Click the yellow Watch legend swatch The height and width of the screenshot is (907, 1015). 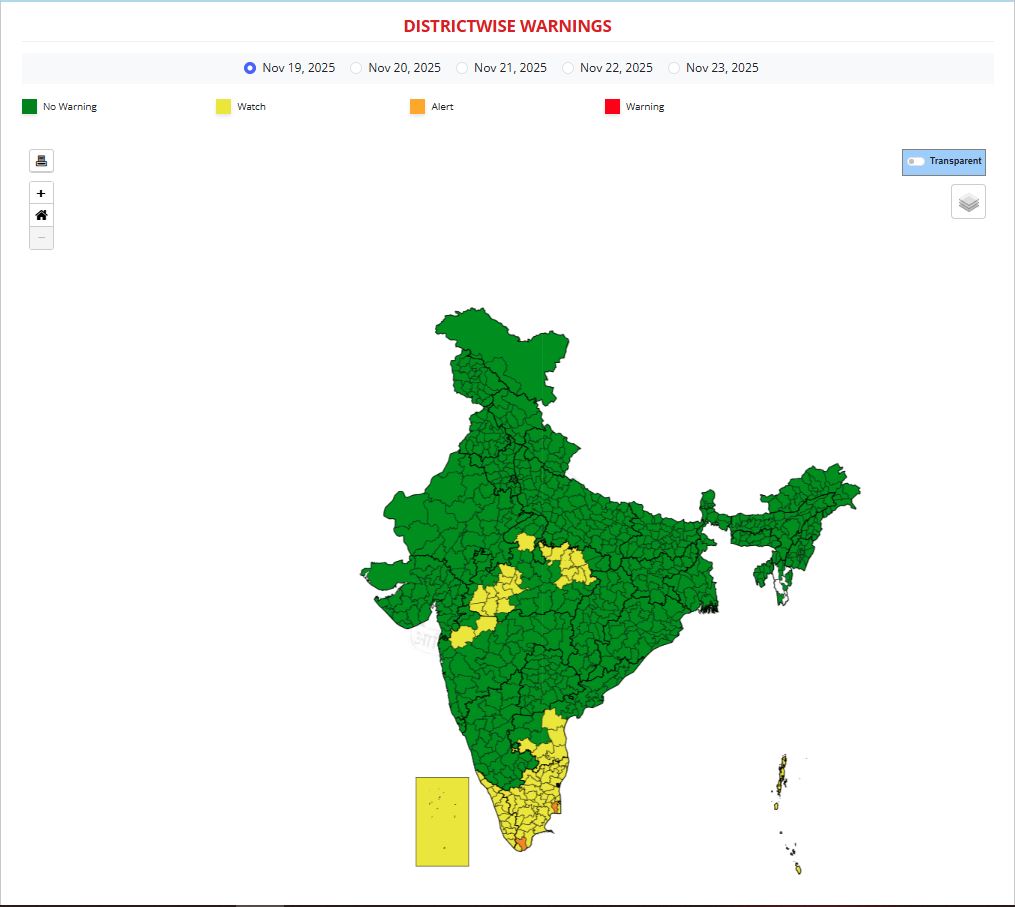(x=224, y=107)
